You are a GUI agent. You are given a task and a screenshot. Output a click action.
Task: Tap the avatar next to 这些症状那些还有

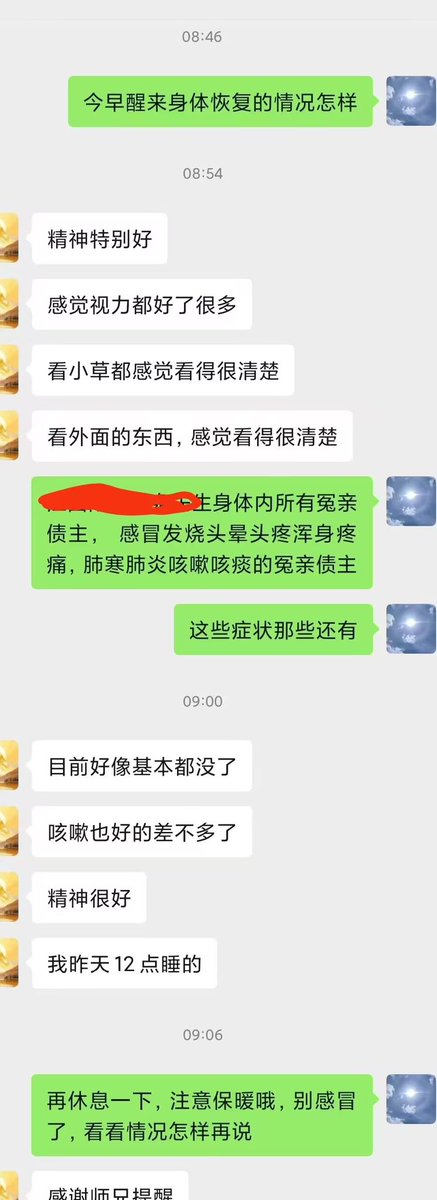click(411, 629)
